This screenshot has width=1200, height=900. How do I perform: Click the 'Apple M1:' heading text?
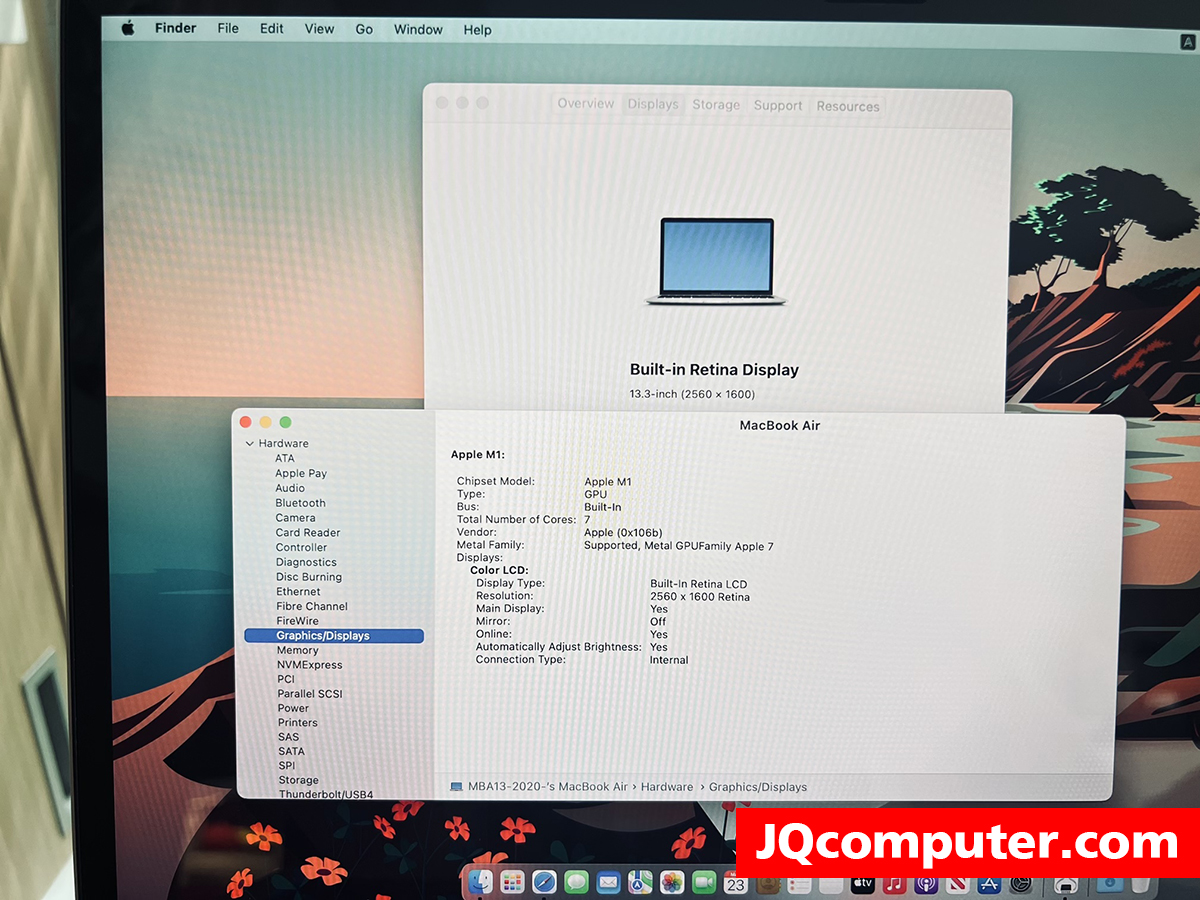[x=478, y=455]
